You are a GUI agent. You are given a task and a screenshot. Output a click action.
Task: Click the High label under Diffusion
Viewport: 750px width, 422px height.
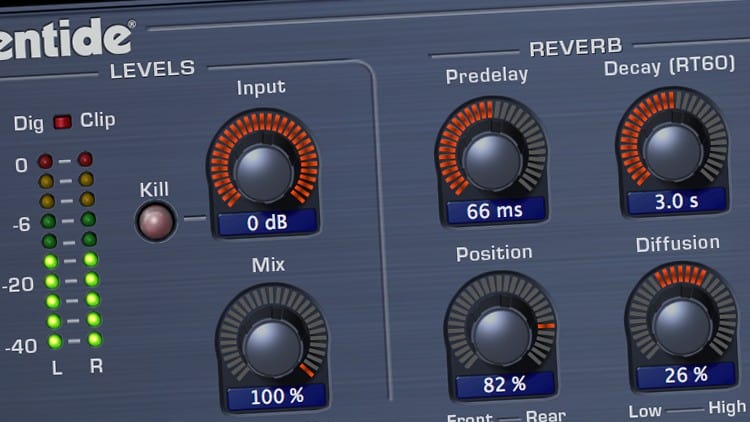[727, 408]
